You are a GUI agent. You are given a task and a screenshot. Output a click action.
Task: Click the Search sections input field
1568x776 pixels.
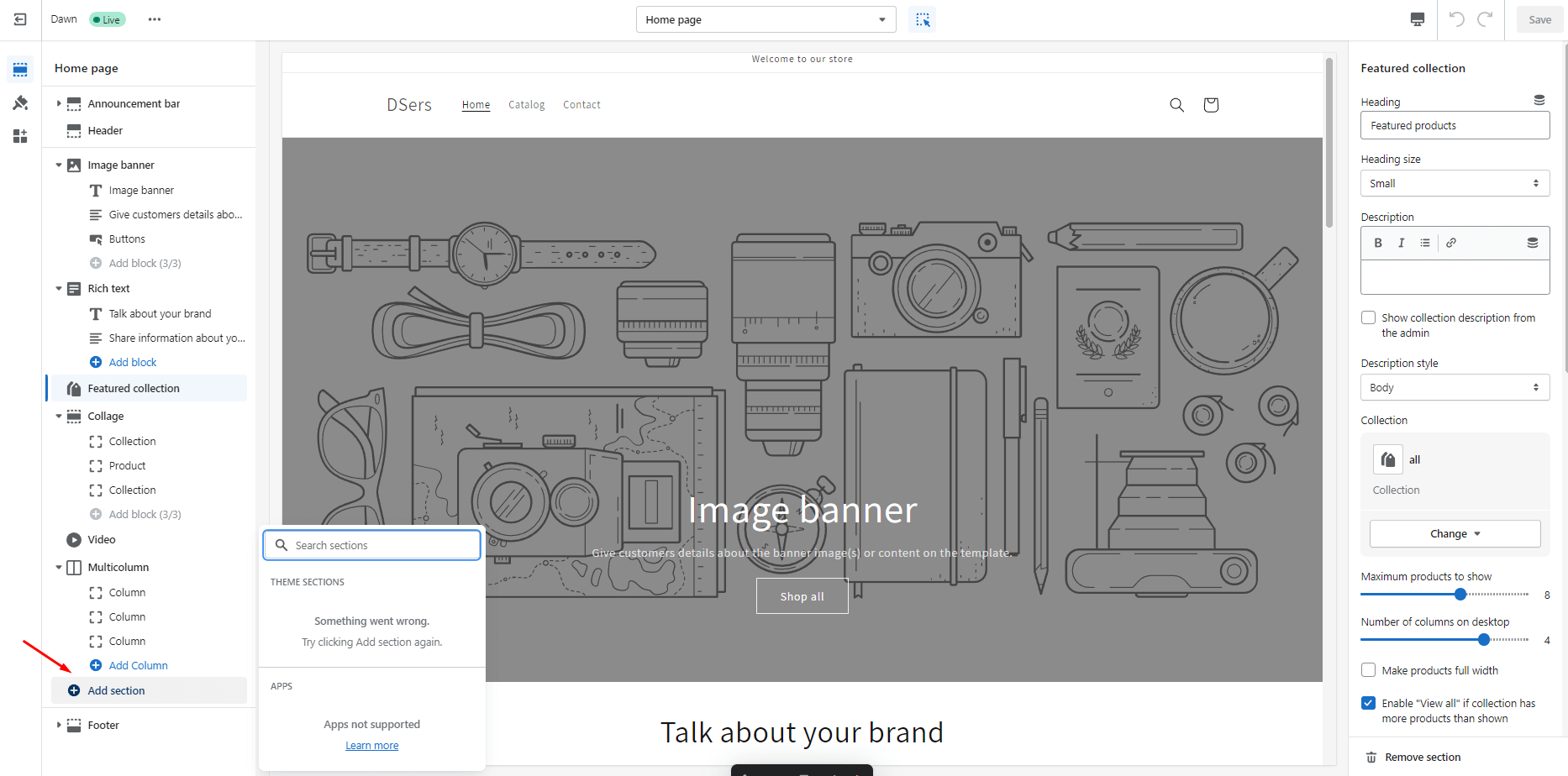tap(372, 545)
